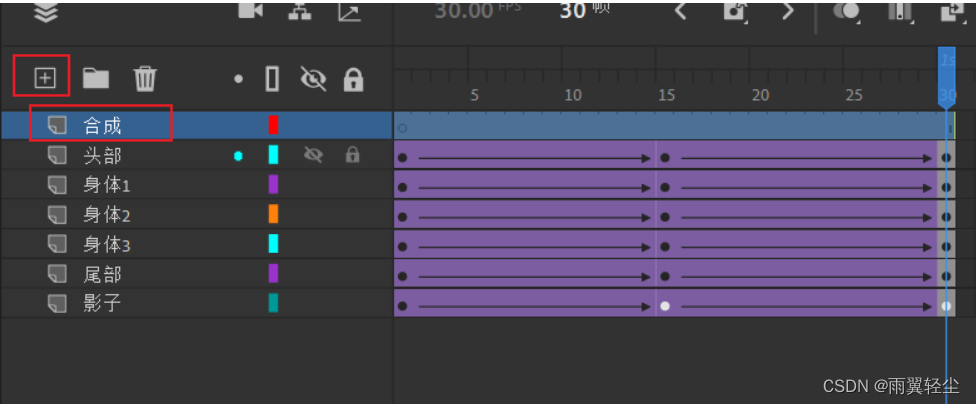Image resolution: width=976 pixels, height=405 pixels.
Task: Insert keyframe using the middle keyframe icon
Action: pyautogui.click(x=736, y=11)
